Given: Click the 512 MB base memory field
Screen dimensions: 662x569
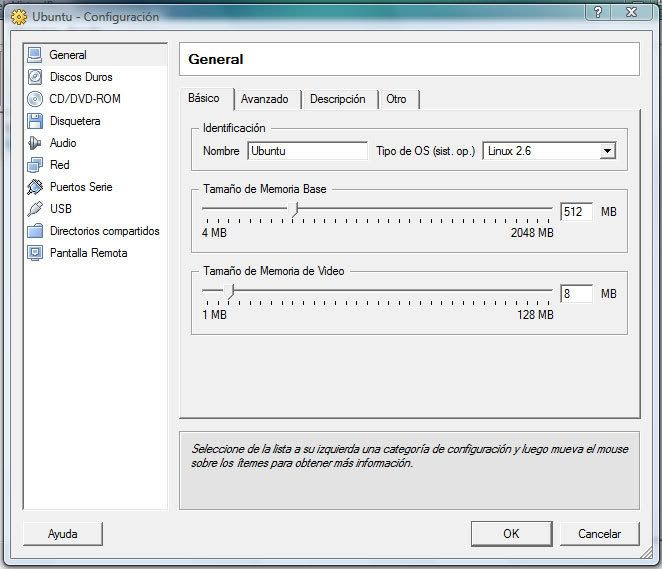Looking at the screenshot, I should (577, 211).
